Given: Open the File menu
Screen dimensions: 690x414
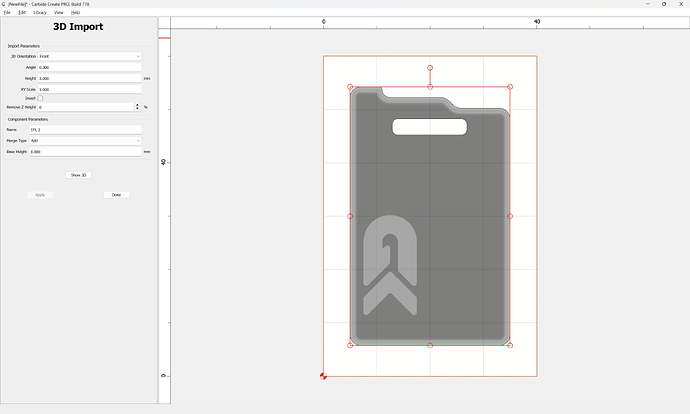Looking at the screenshot, I should (7, 12).
